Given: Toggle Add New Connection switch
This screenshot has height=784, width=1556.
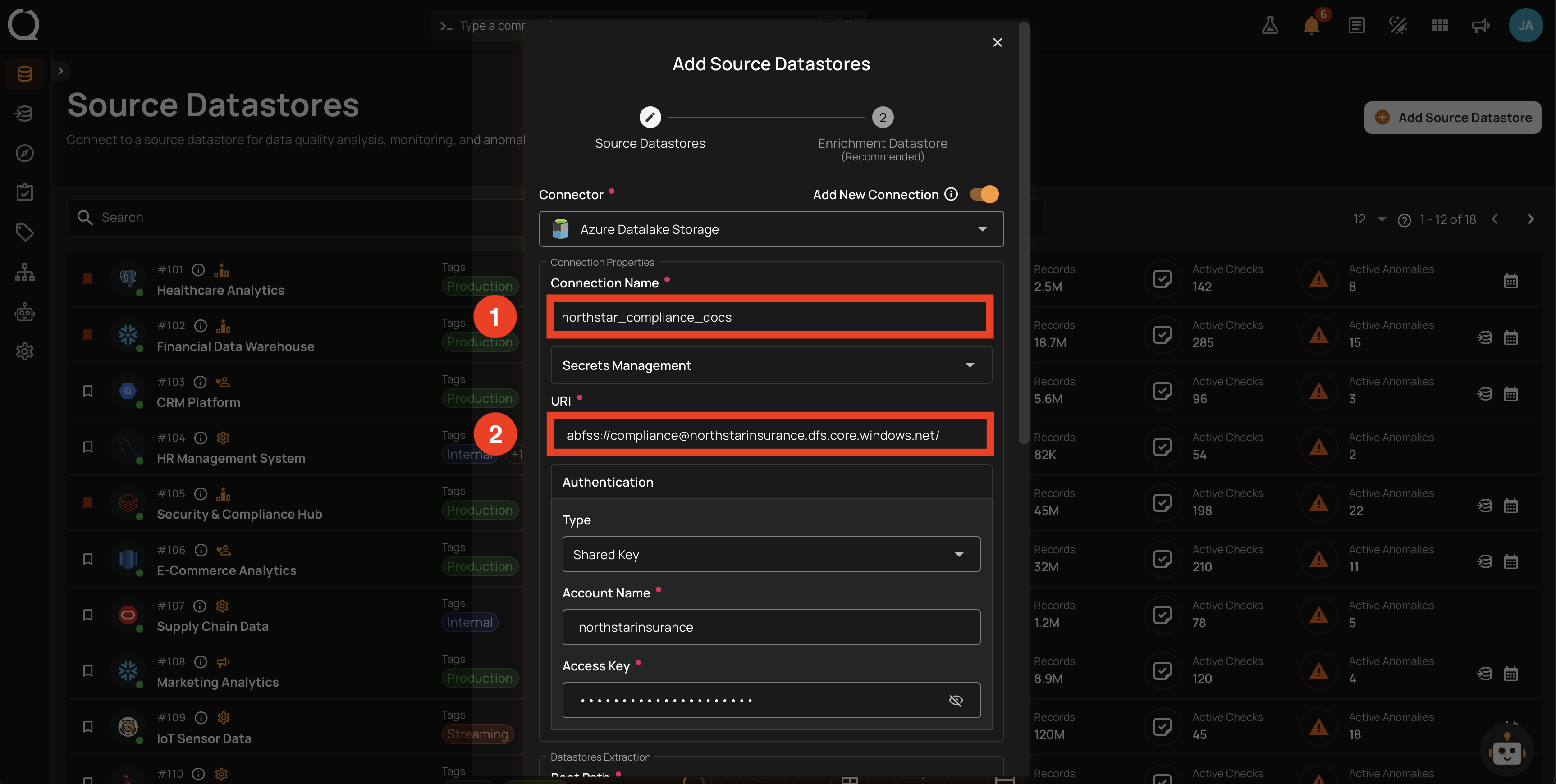Looking at the screenshot, I should coord(984,194).
